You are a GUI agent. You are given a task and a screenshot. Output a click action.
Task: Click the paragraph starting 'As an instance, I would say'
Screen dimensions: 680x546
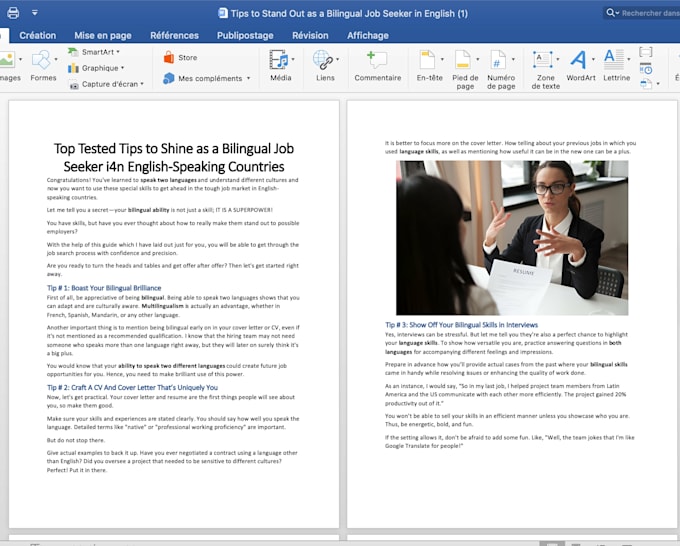pos(506,395)
